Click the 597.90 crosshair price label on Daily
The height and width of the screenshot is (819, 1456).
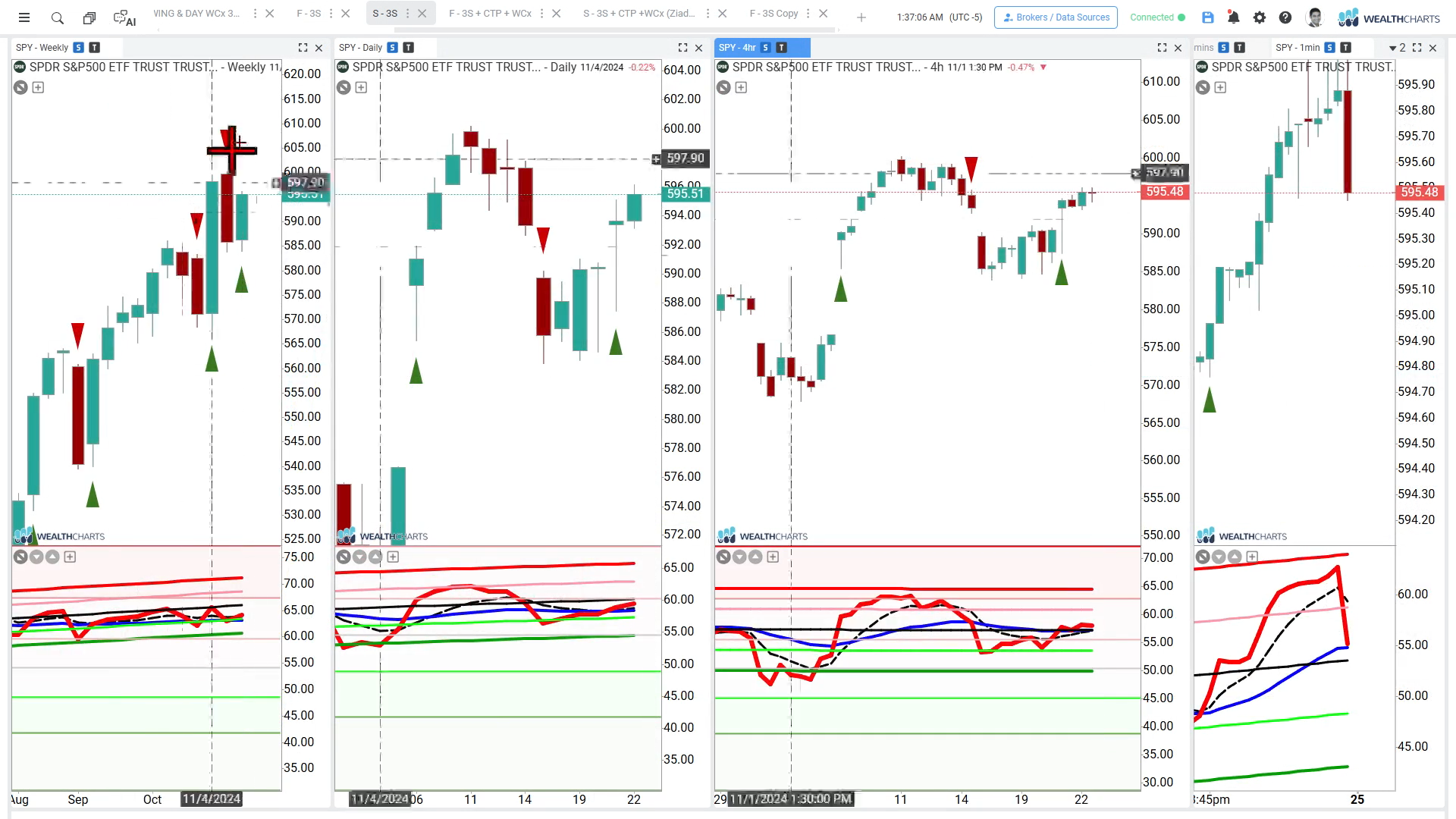(x=686, y=158)
